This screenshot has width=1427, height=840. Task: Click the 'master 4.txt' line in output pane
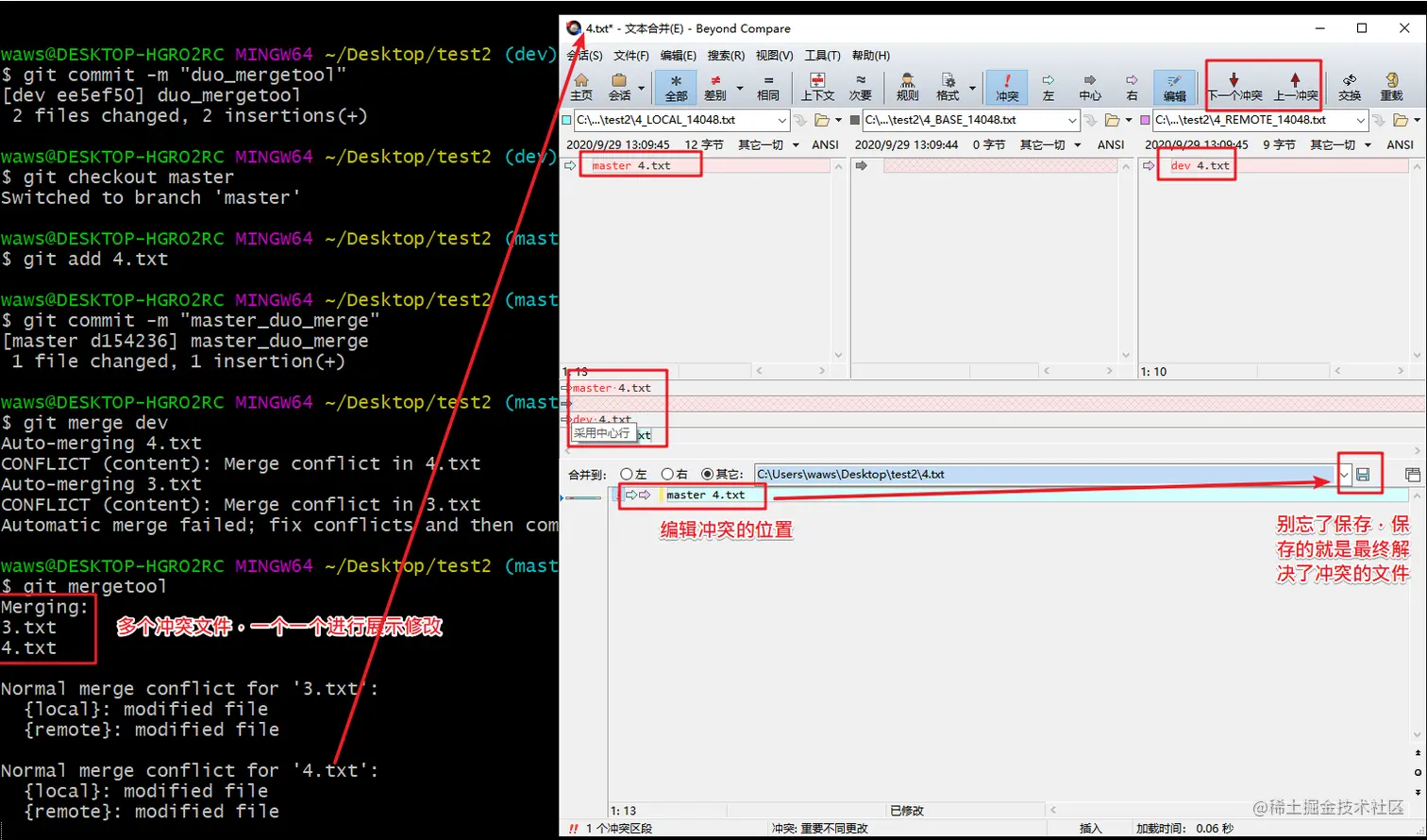[706, 495]
